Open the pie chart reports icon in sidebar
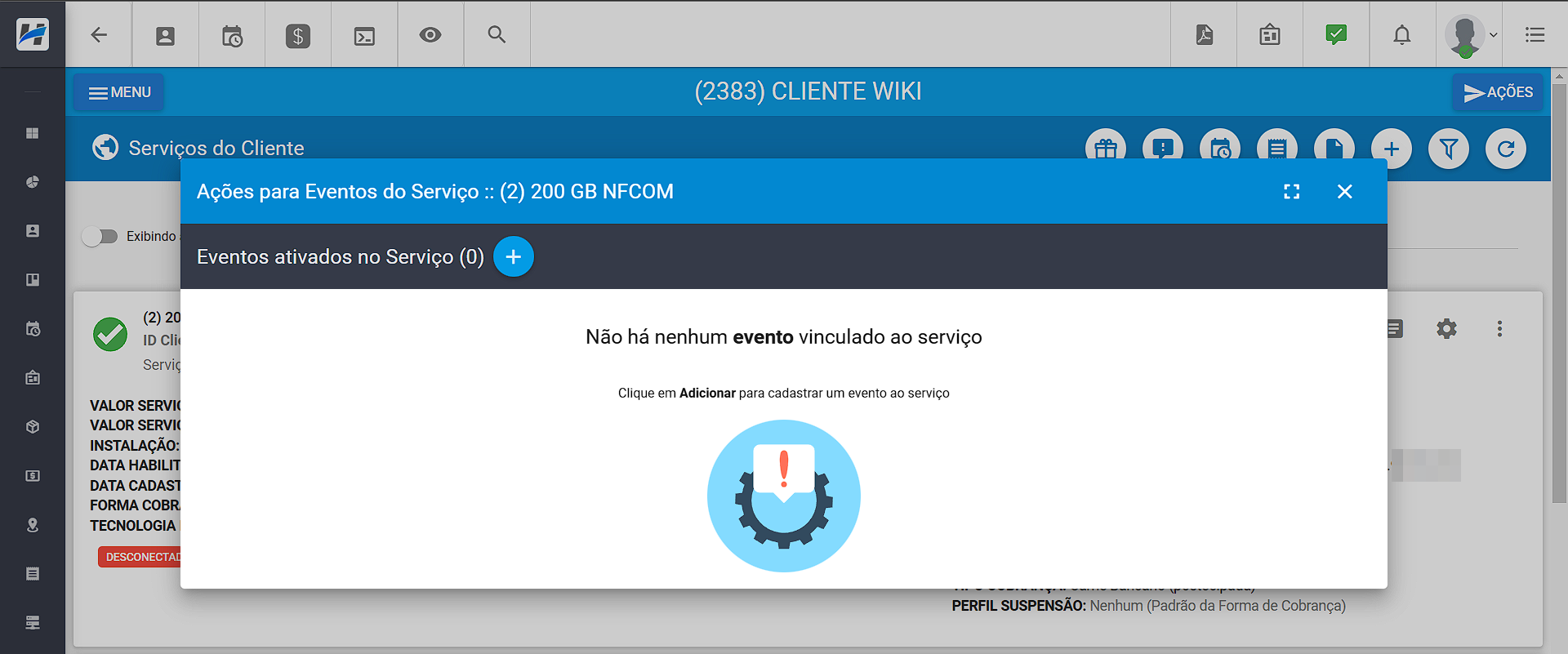The image size is (1568, 654). 33,182
